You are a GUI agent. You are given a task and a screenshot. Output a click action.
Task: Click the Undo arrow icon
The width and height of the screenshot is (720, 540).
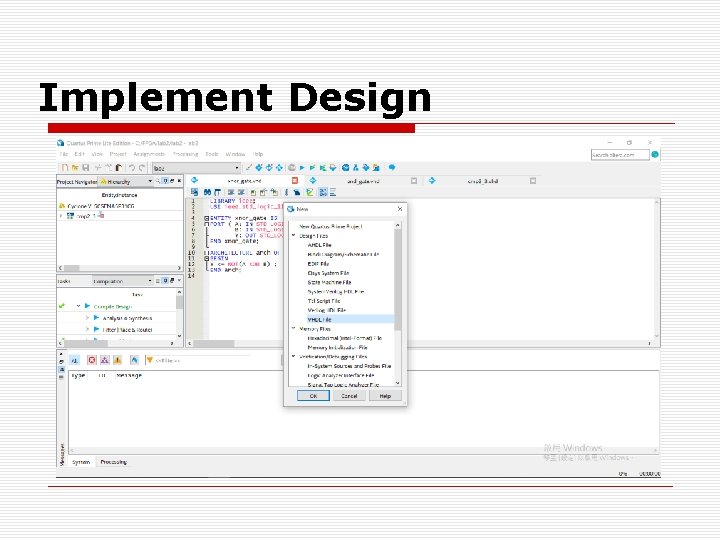[x=132, y=168]
